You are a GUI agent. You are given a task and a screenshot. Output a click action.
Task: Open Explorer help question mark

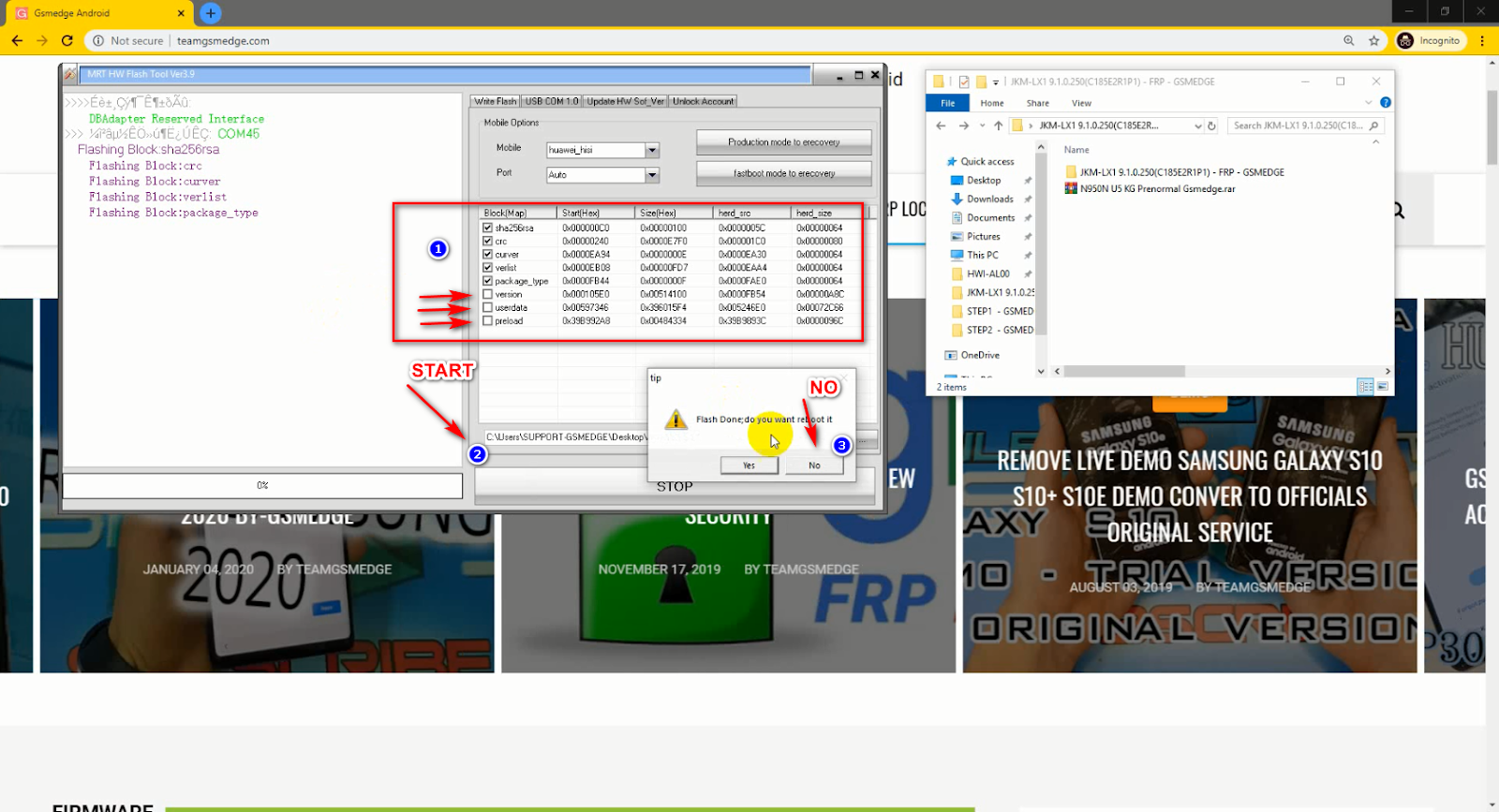click(1386, 102)
